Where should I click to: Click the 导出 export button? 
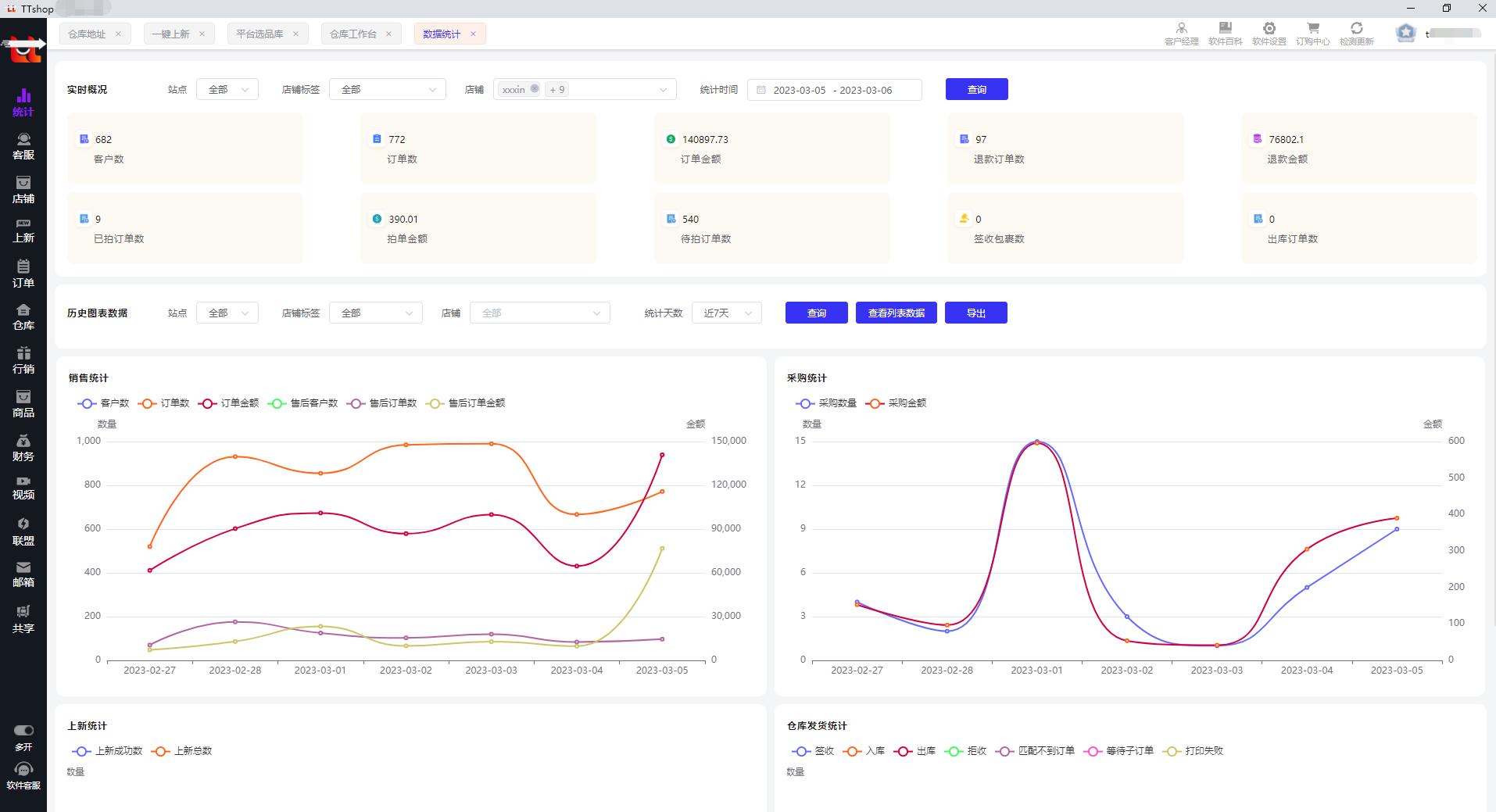pyautogui.click(x=975, y=313)
